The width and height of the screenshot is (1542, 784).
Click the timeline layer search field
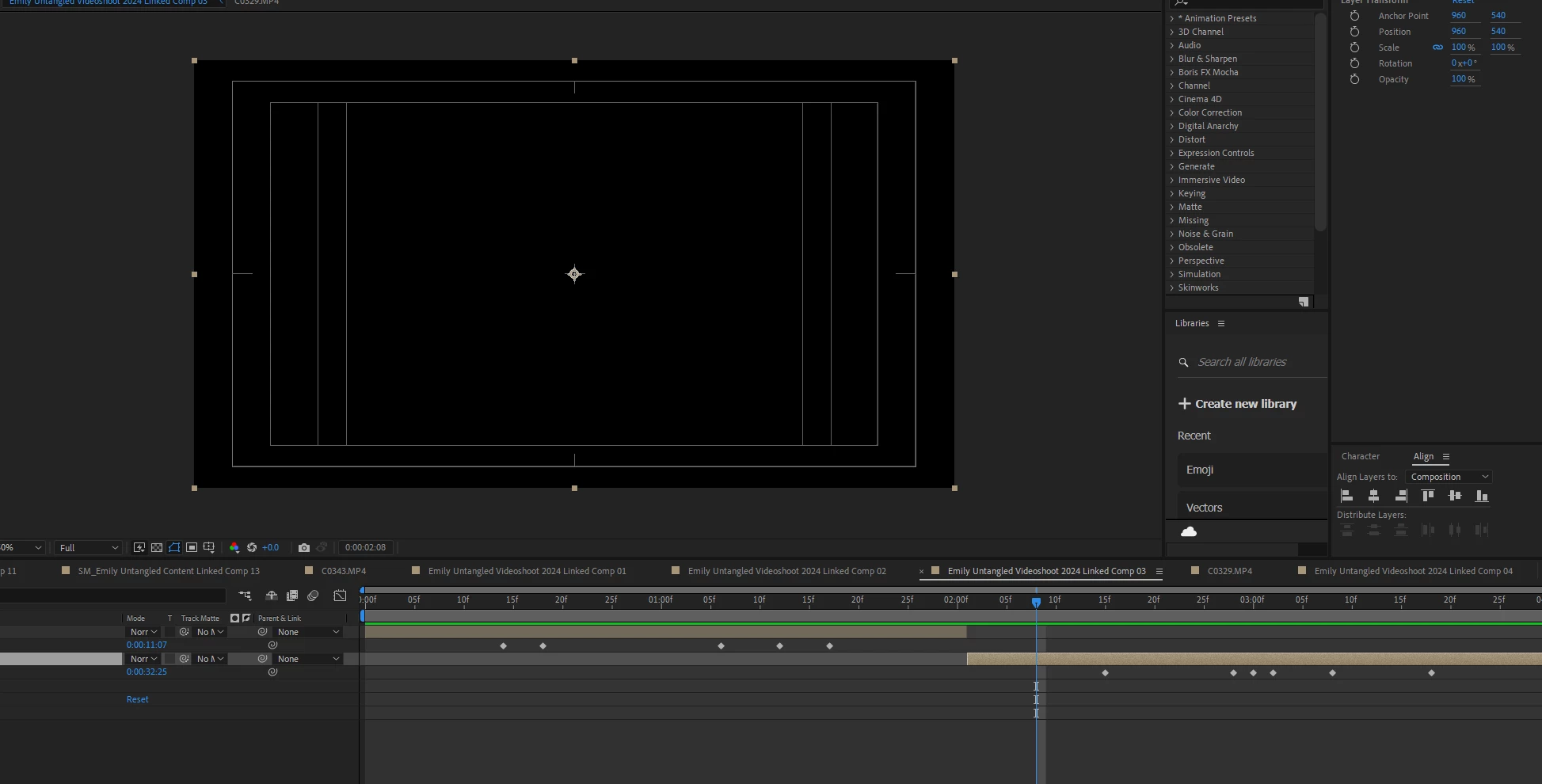point(112,596)
